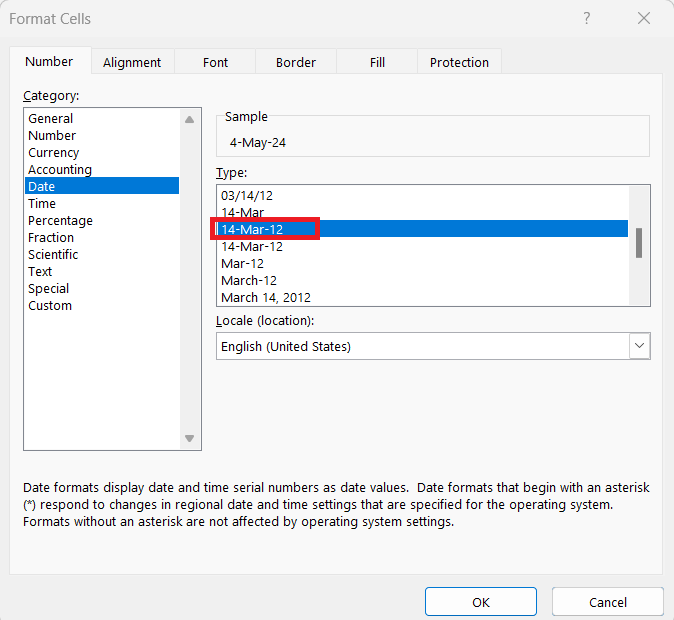
Task: Select the 14-Mar date type
Action: (x=423, y=212)
